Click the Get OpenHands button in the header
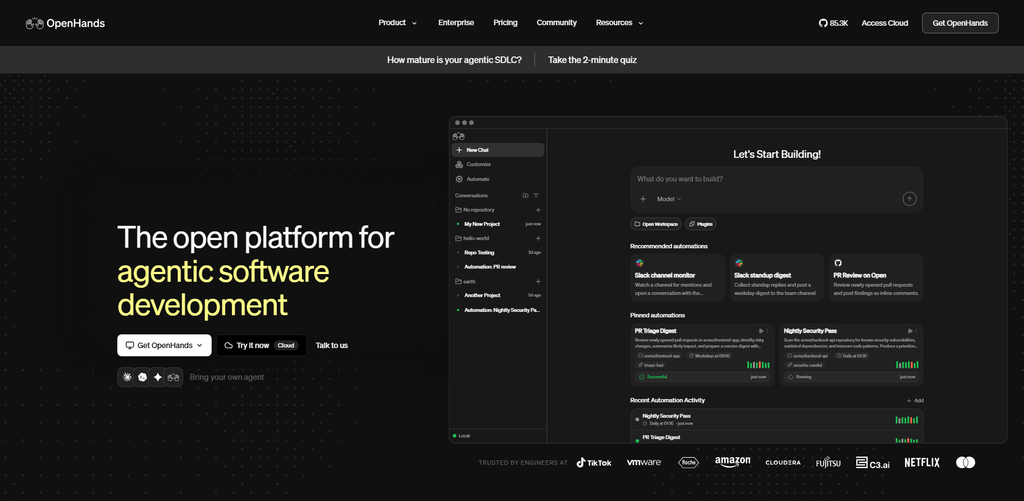The height and width of the screenshot is (501, 1024). (x=960, y=23)
